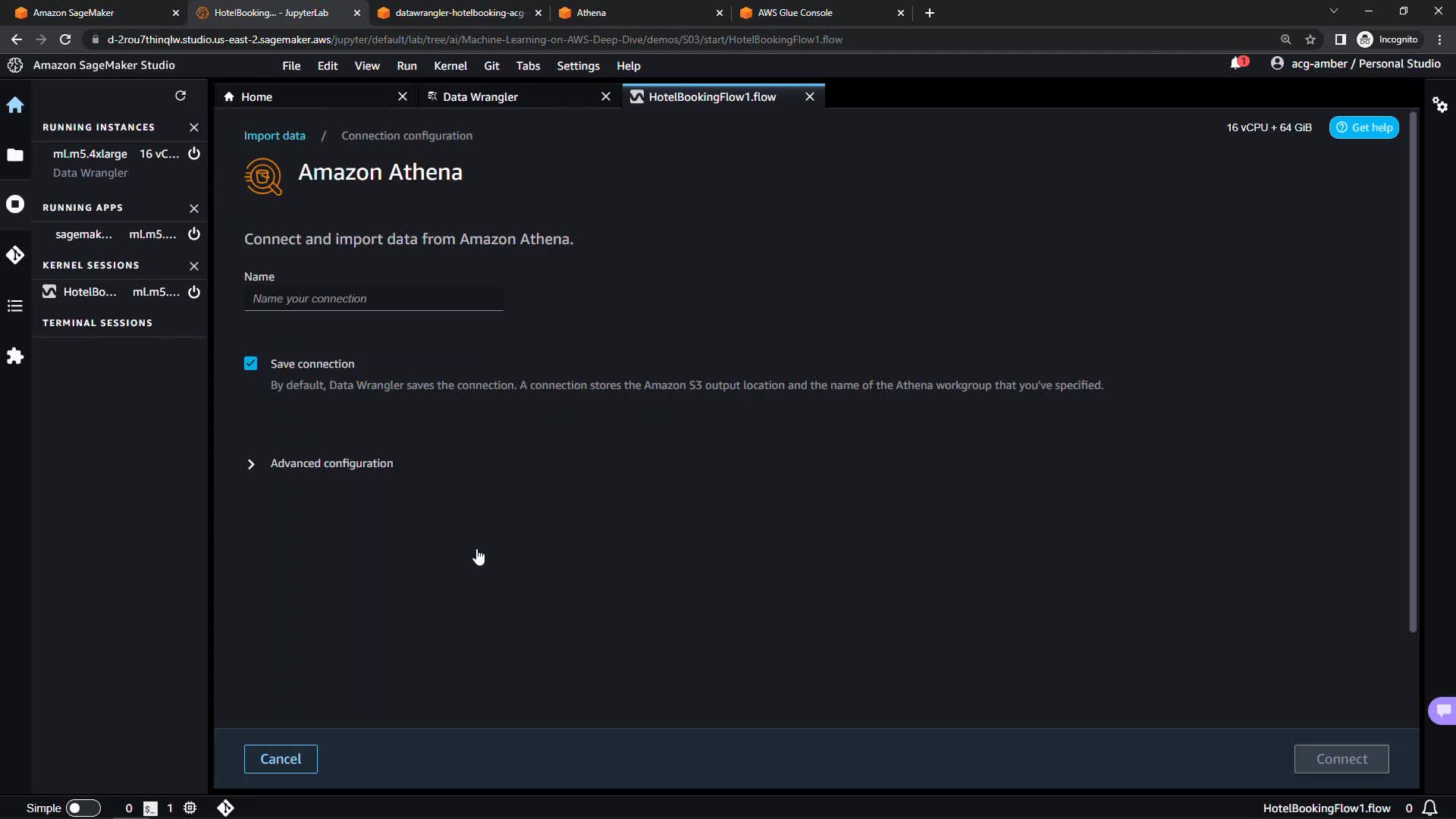
Task: Open the extensions puzzle-piece icon
Action: (x=15, y=356)
